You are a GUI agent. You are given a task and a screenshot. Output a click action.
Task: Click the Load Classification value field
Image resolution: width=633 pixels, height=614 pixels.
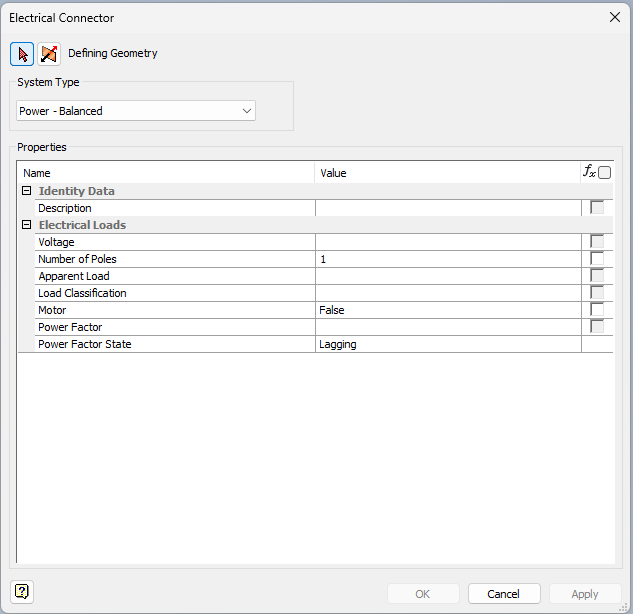pyautogui.click(x=448, y=293)
